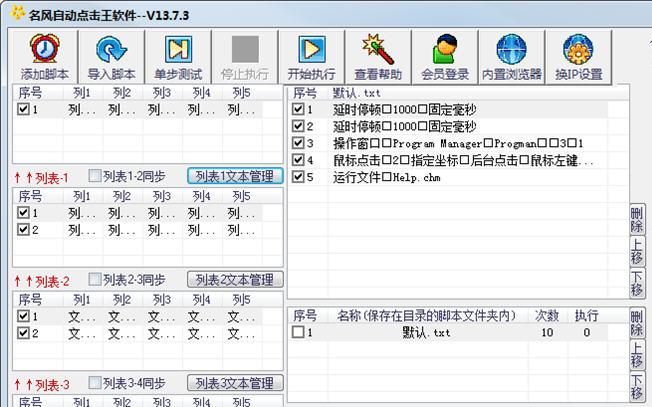Uncheck step 5 运行文件 Help.chm
Image resolution: width=652 pixels, height=407 pixels.
pyautogui.click(x=298, y=177)
